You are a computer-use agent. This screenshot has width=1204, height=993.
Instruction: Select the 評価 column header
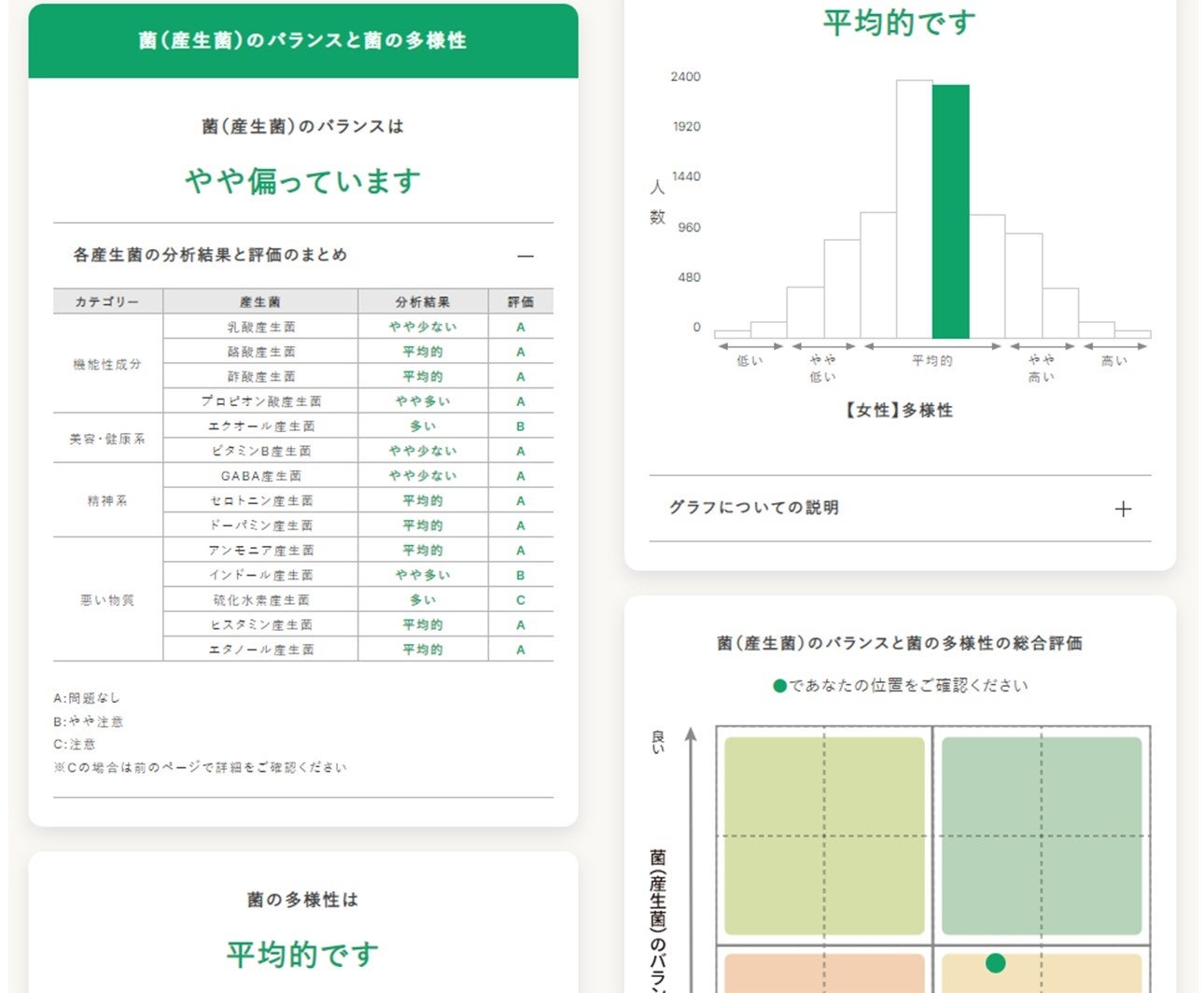point(521,302)
